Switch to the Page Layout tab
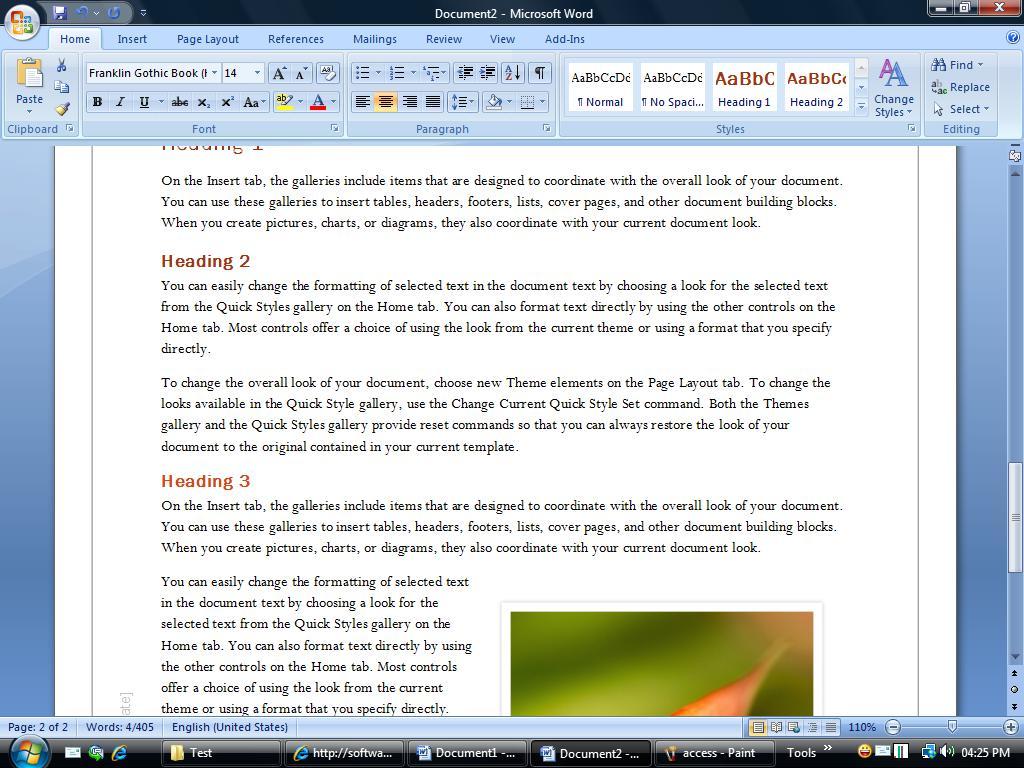The height and width of the screenshot is (768, 1024). [207, 39]
